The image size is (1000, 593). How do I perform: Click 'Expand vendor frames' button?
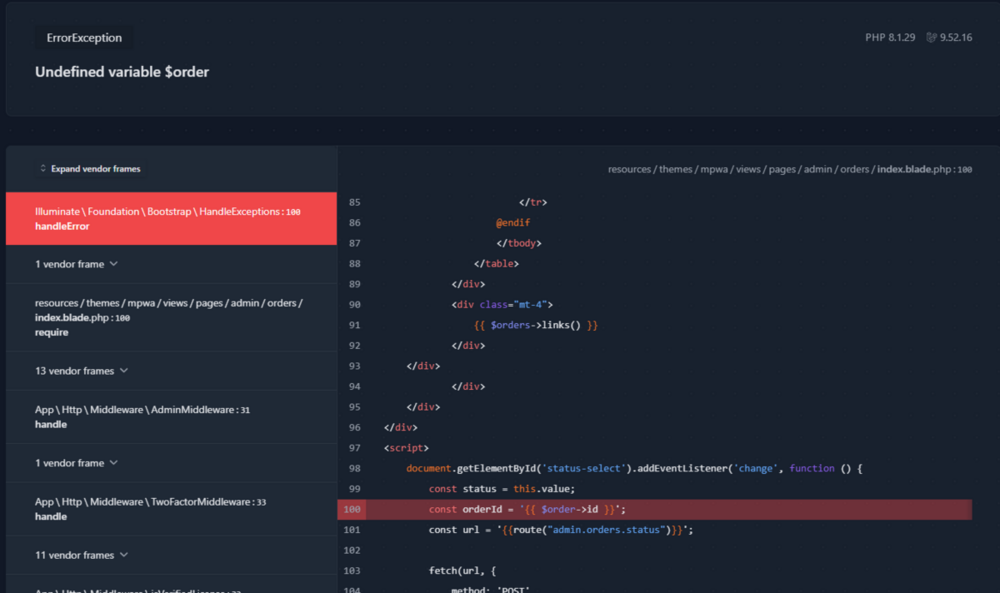(x=89, y=169)
